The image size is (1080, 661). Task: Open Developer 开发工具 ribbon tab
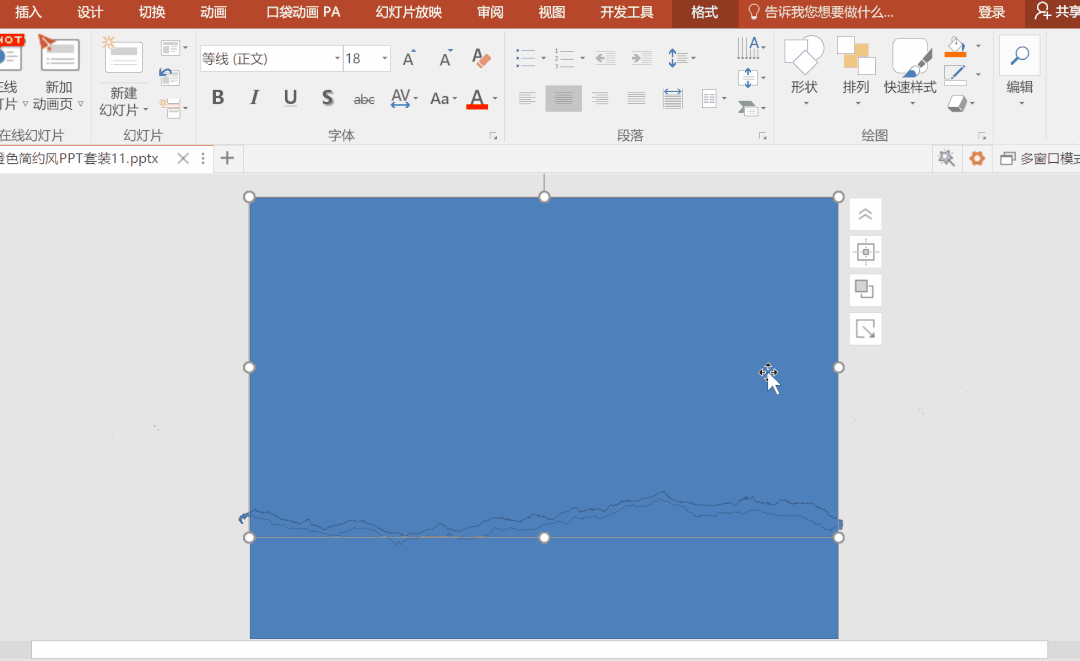627,12
